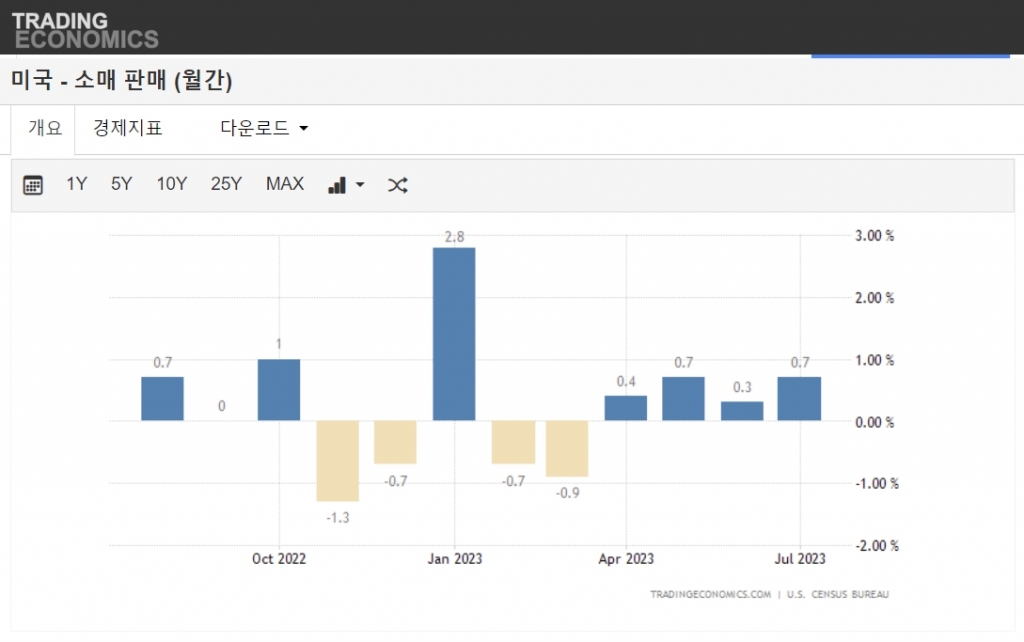This screenshot has height=642, width=1024.
Task: Choose the 25Y time range
Action: click(x=226, y=184)
